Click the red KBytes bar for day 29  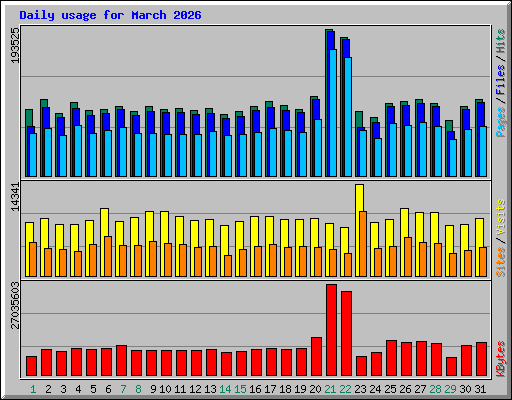click(x=451, y=367)
